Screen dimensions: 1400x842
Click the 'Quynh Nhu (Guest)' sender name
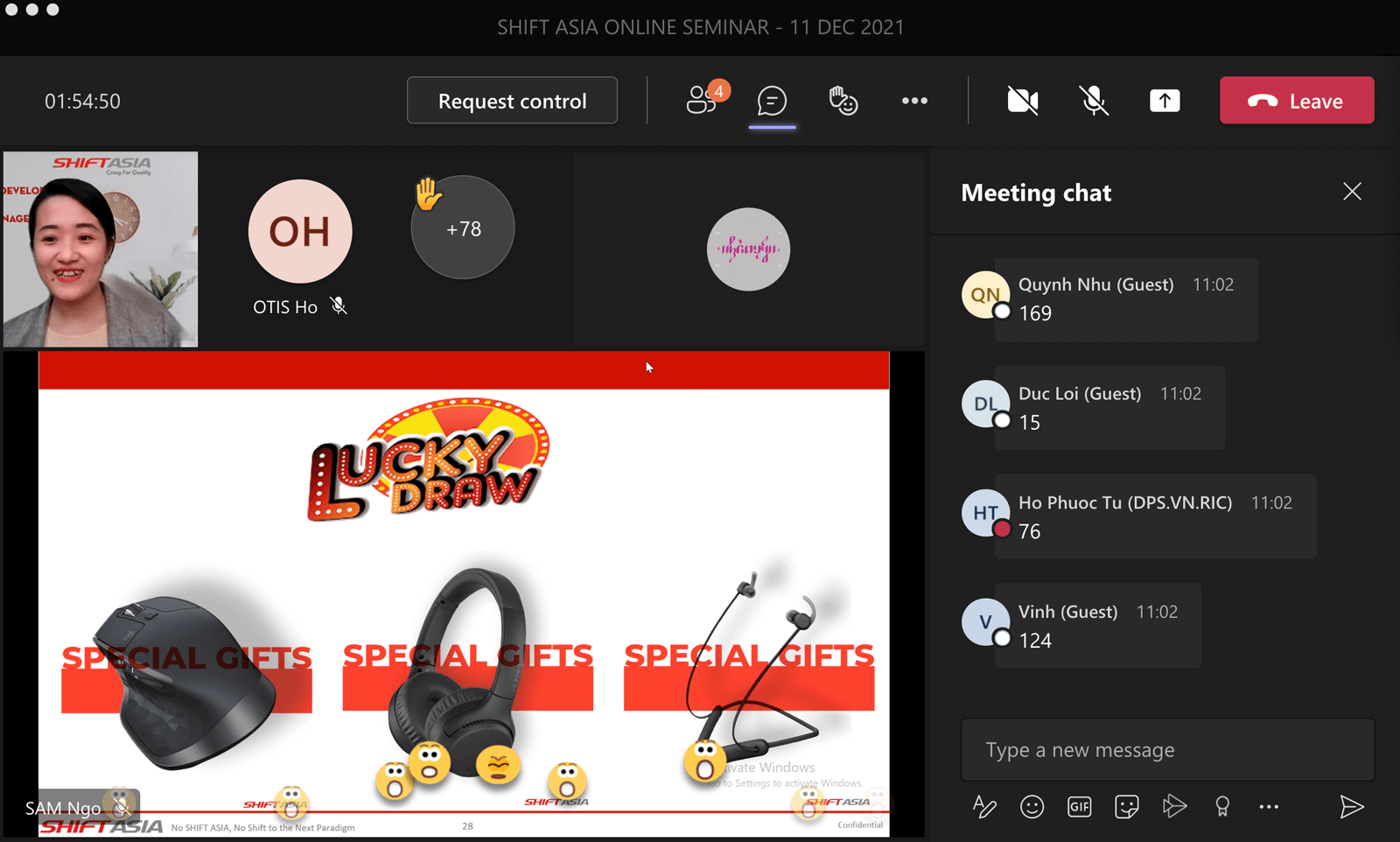pyautogui.click(x=1095, y=284)
